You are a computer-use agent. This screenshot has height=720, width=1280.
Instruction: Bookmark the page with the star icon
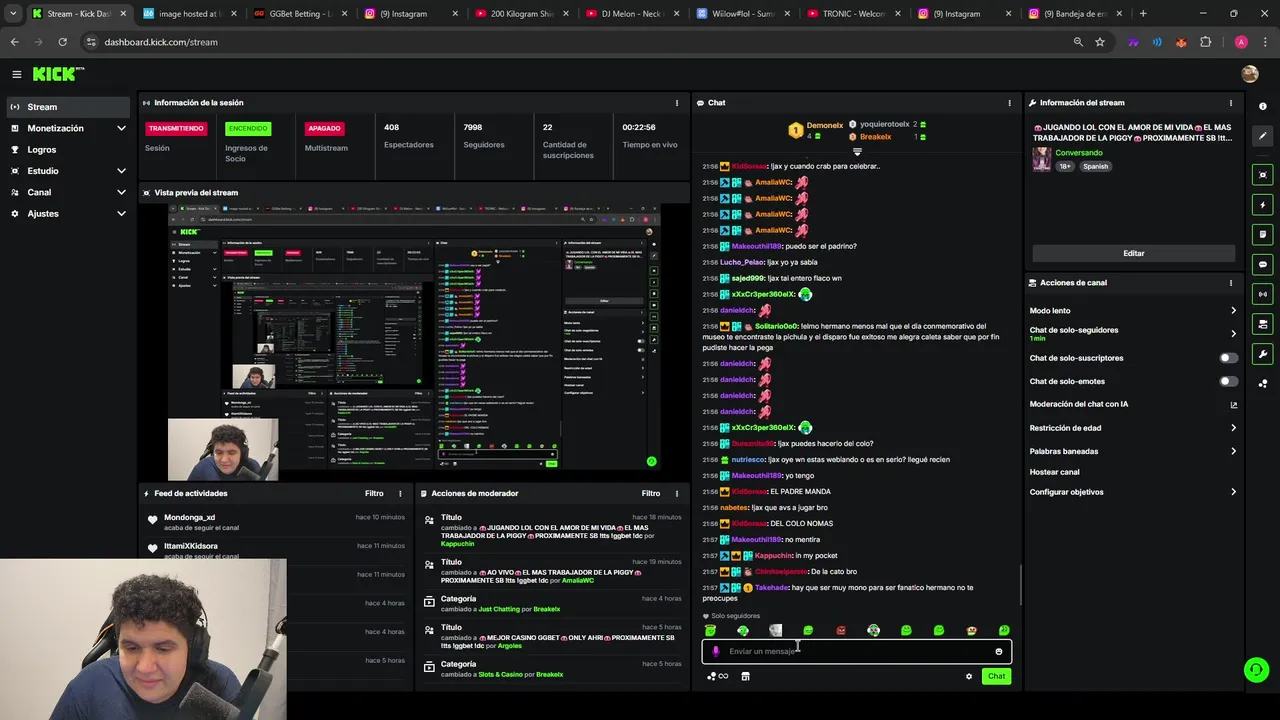(x=1100, y=42)
